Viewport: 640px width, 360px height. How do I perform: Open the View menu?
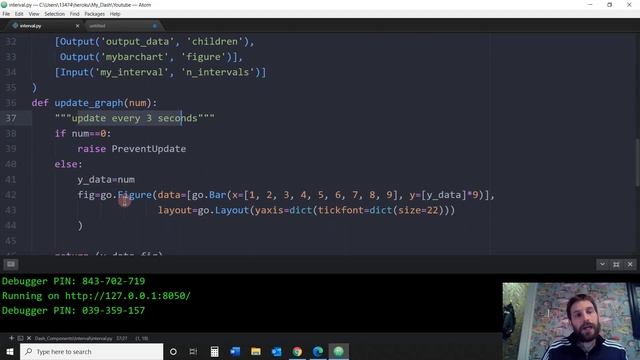(34, 14)
